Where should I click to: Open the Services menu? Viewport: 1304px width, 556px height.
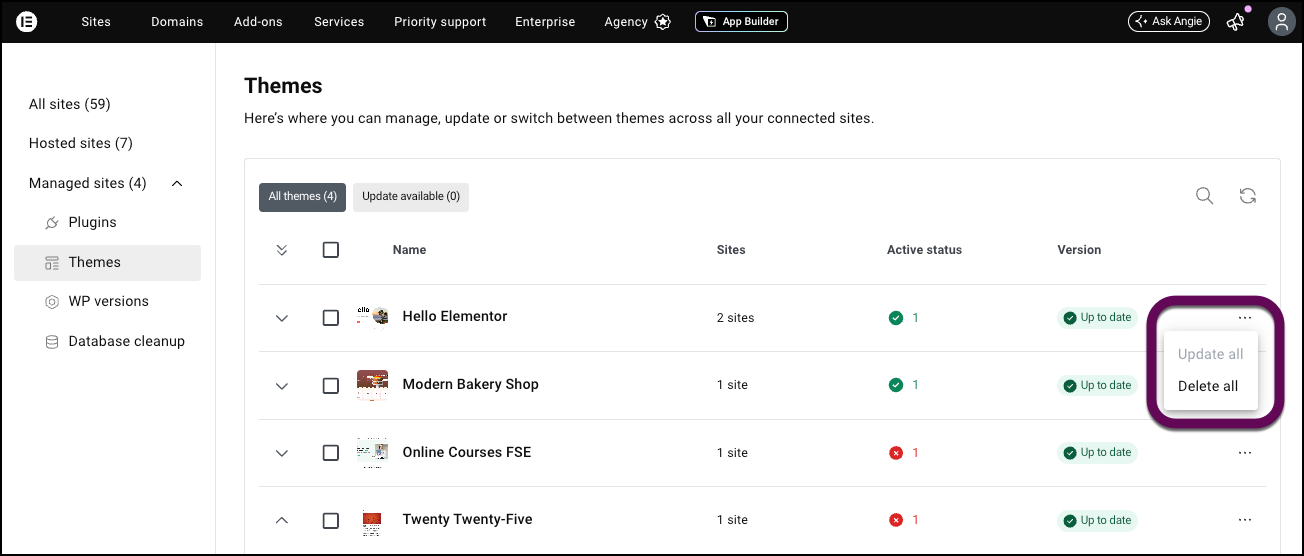(x=339, y=21)
